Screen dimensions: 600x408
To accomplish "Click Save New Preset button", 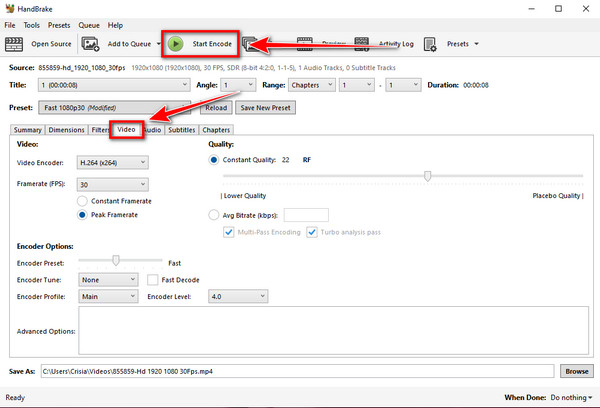I will coord(266,108).
